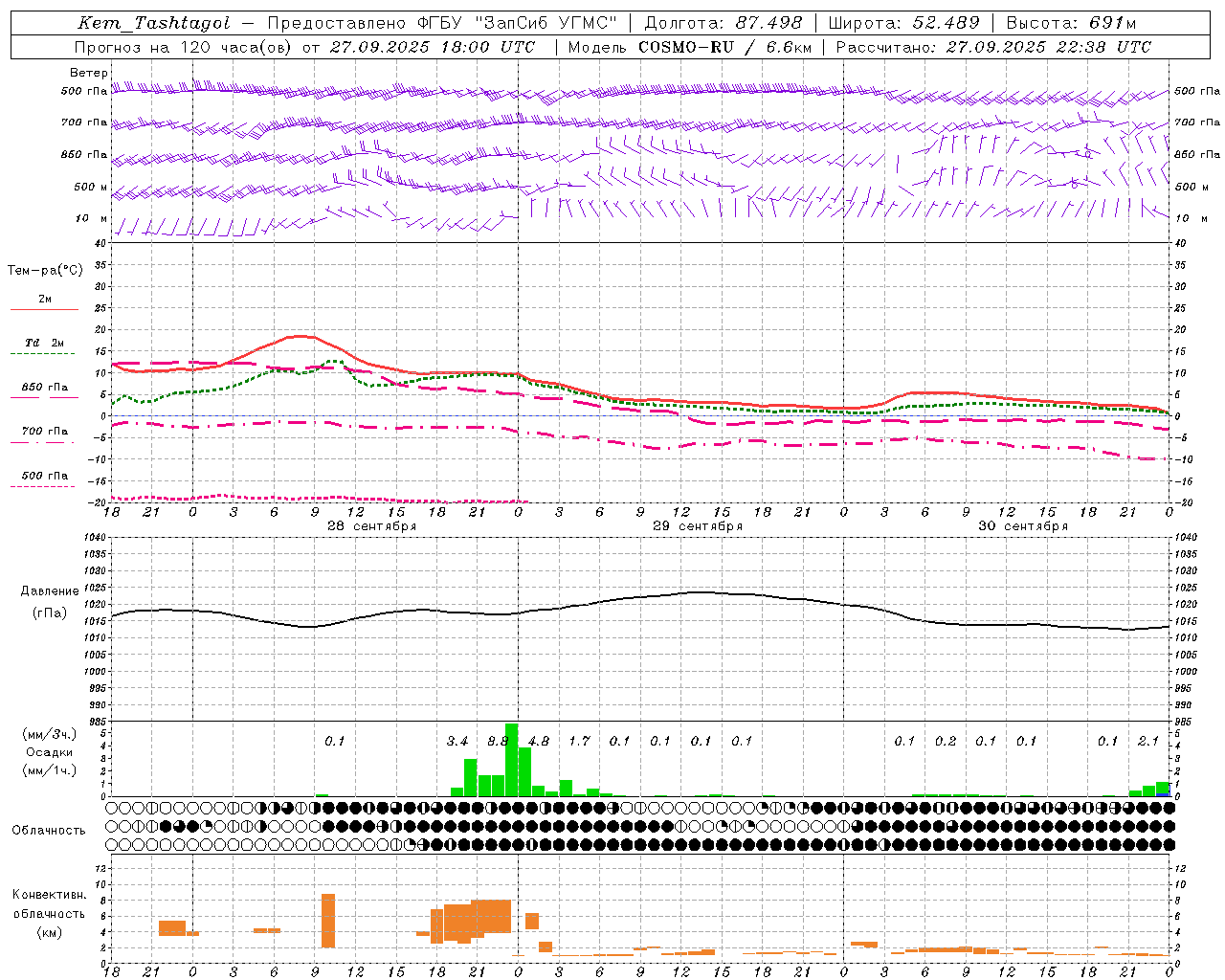Viewport: 1225px width, 980px height.
Task: Click the dotted pink line sample under 500 гПа
Action: click(x=43, y=486)
